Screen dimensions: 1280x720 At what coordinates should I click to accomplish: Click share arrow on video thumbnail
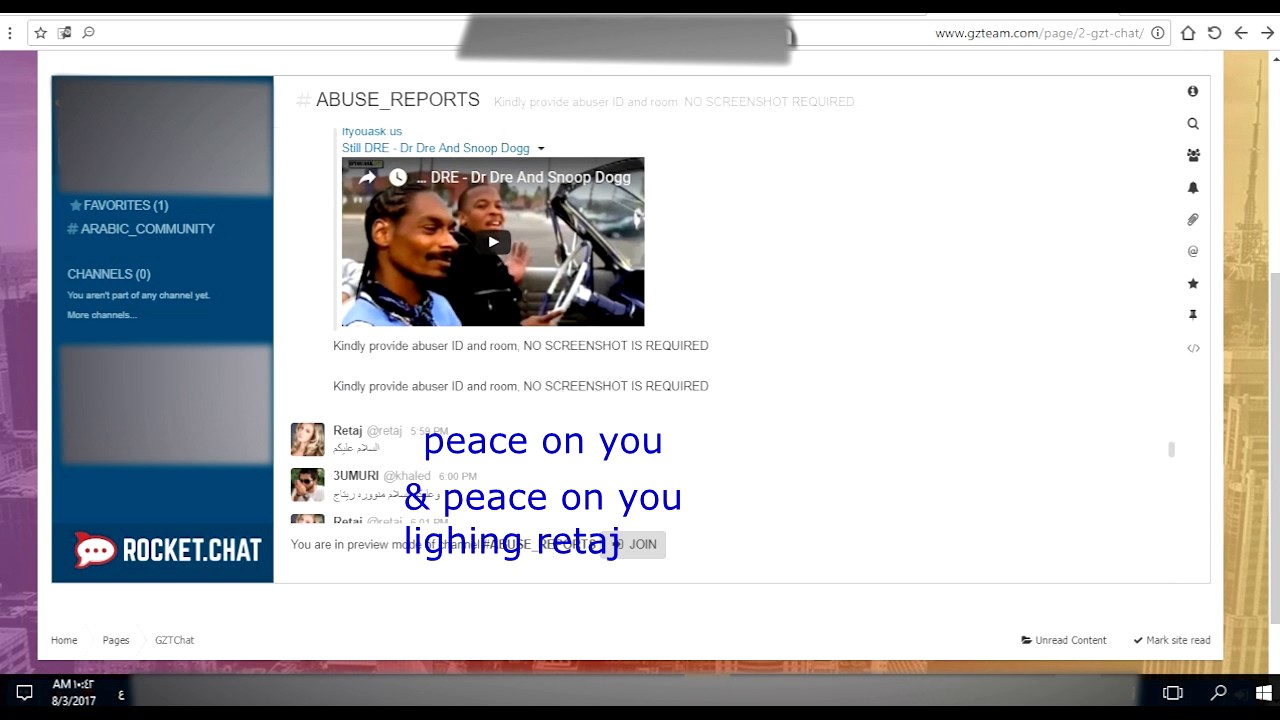[367, 177]
